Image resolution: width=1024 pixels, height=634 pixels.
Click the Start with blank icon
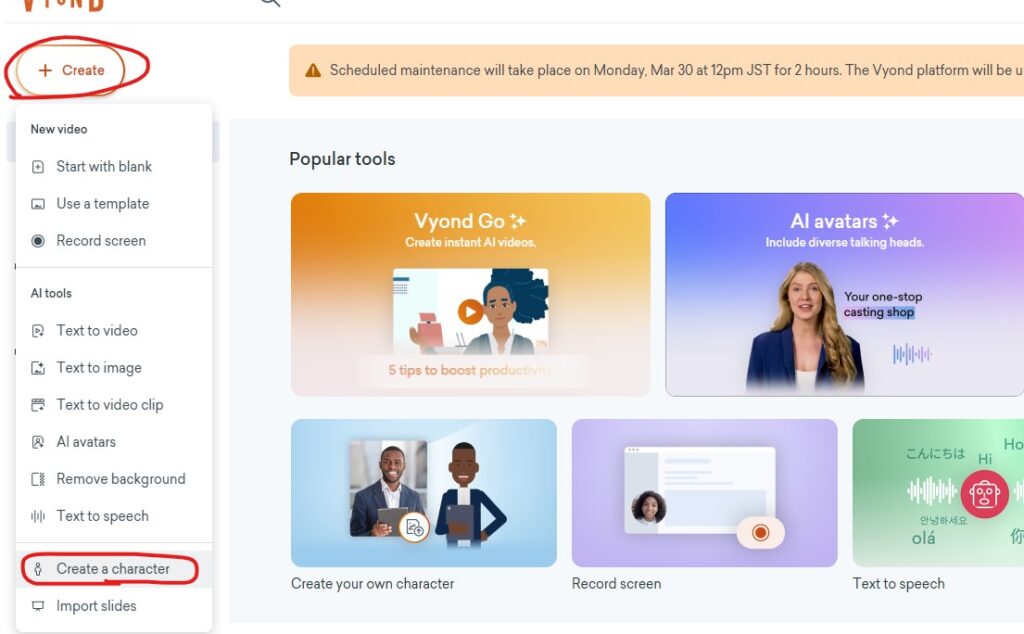point(38,167)
